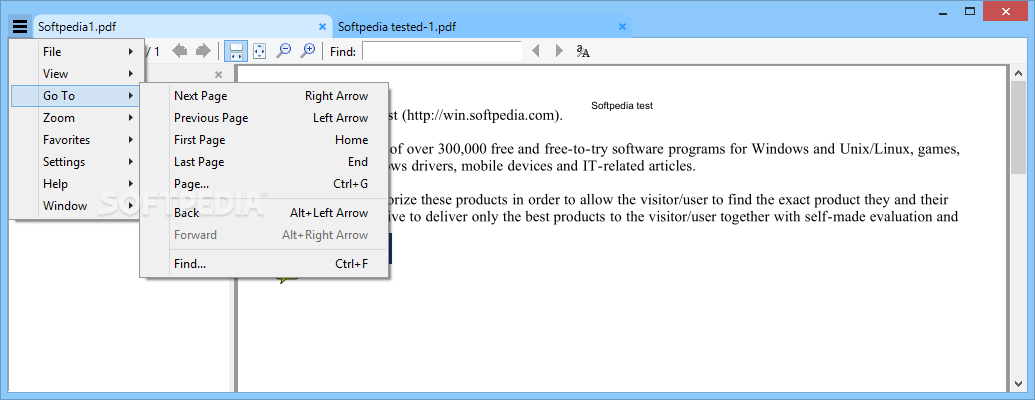The height and width of the screenshot is (400, 1035).
Task: Expand the Settings submenu arrow
Action: (132, 162)
